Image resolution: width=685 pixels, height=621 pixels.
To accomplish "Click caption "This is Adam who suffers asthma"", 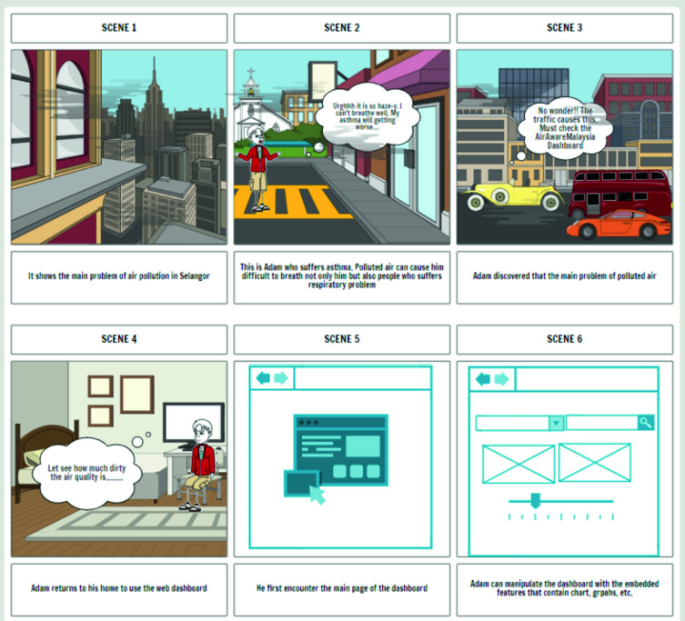I will coord(342,276).
